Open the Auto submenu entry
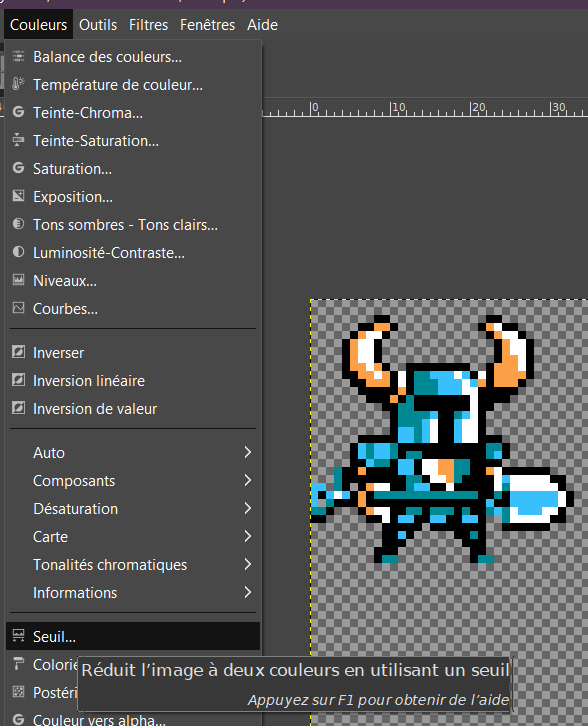Image resolution: width=588 pixels, height=726 pixels. pyautogui.click(x=133, y=452)
